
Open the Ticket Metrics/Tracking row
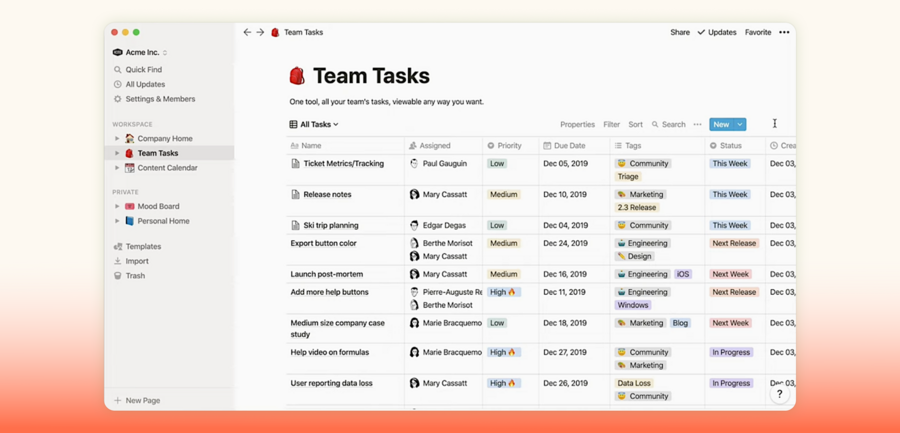(x=343, y=163)
